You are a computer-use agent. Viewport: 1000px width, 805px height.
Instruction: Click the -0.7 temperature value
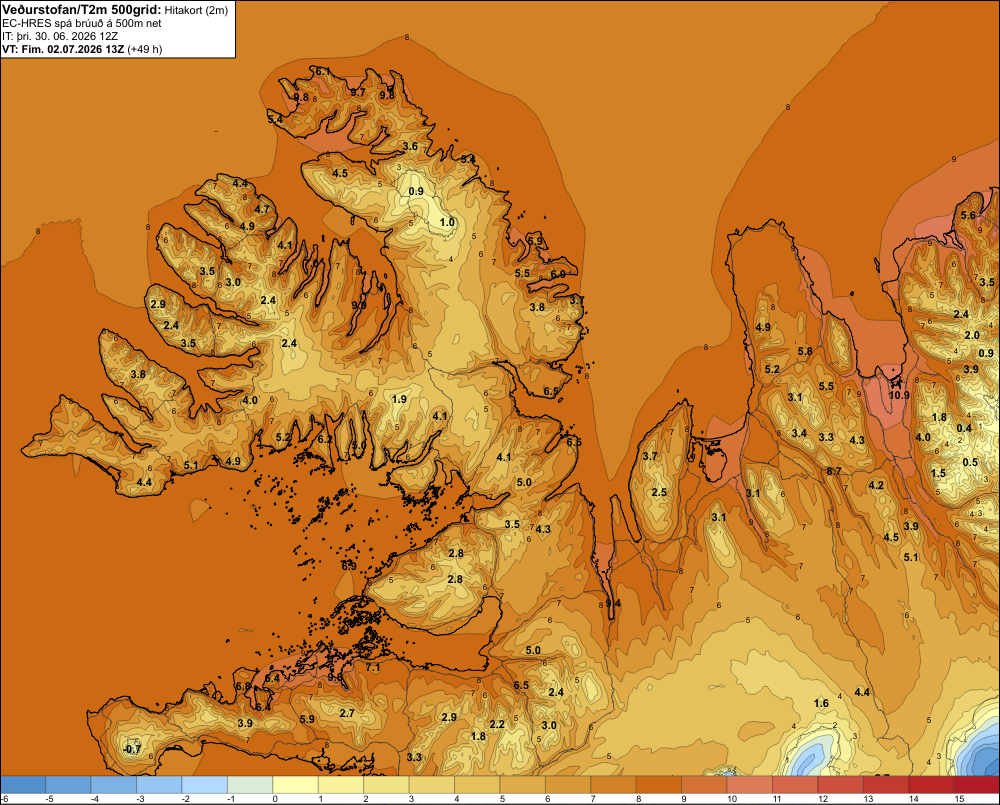(132, 749)
